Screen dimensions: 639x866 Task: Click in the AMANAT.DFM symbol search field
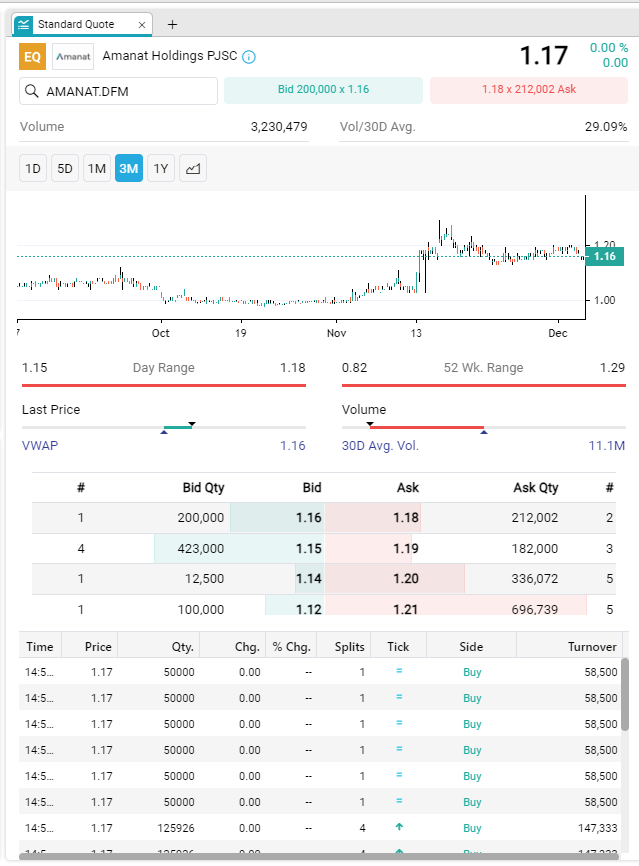pos(128,91)
